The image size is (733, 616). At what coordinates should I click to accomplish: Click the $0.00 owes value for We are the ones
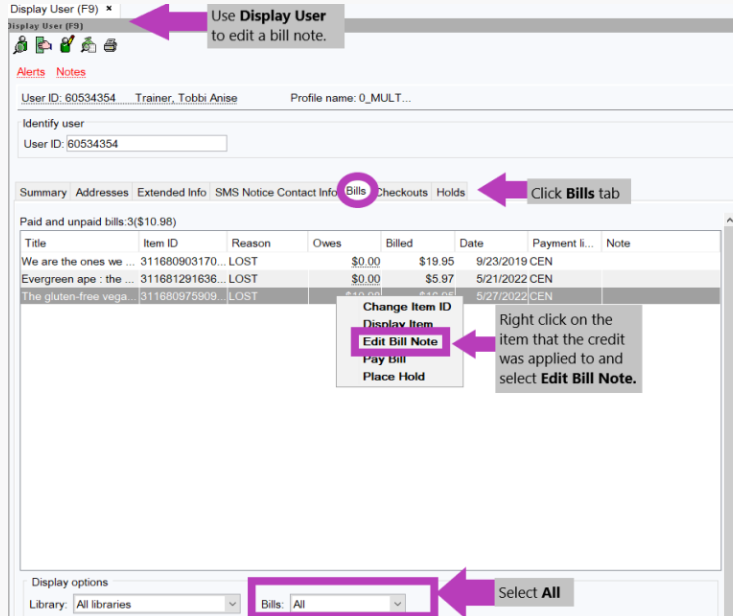point(366,261)
